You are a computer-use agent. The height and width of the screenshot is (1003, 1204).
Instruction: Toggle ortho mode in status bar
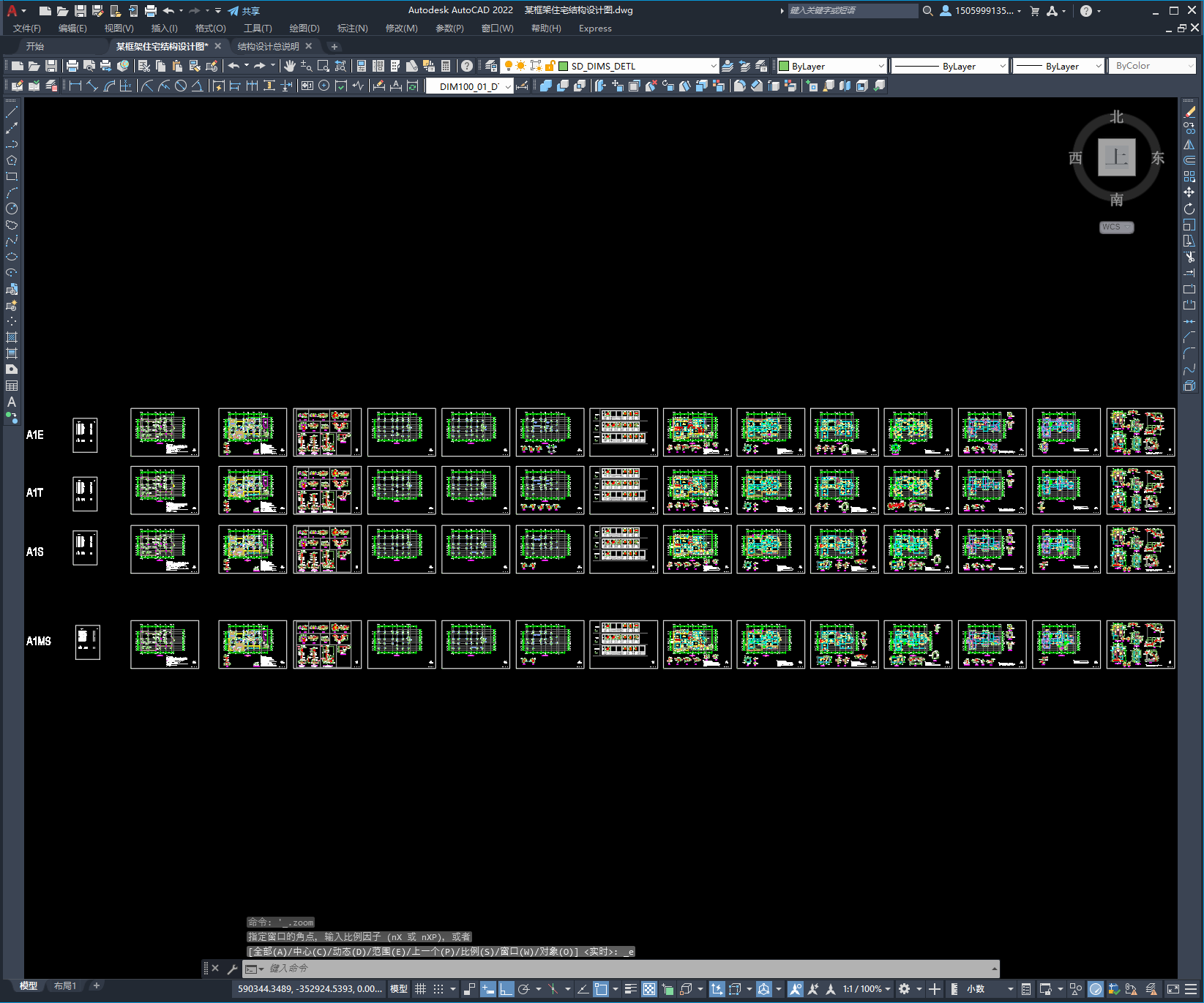[x=506, y=989]
